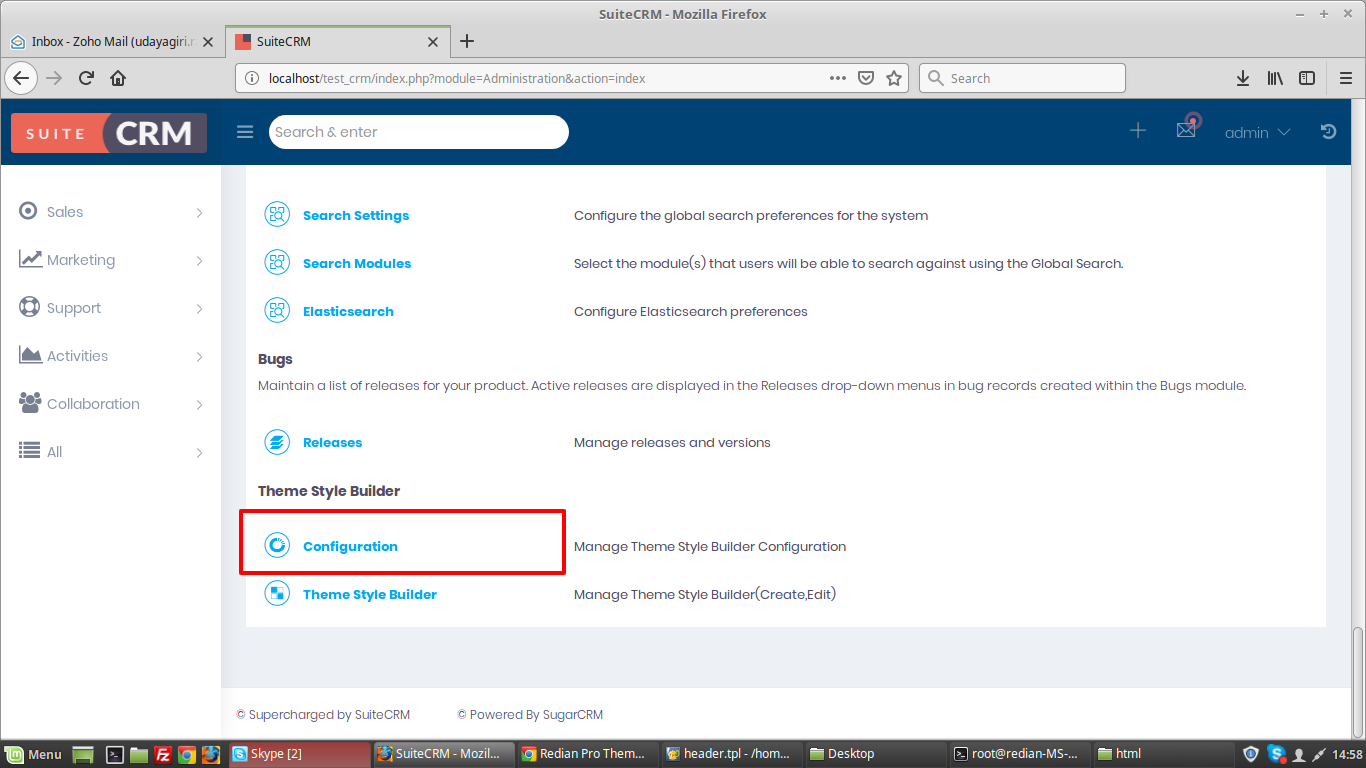Viewport: 1366px width, 768px height.
Task: Open Firefox library icon
Action: click(1275, 78)
